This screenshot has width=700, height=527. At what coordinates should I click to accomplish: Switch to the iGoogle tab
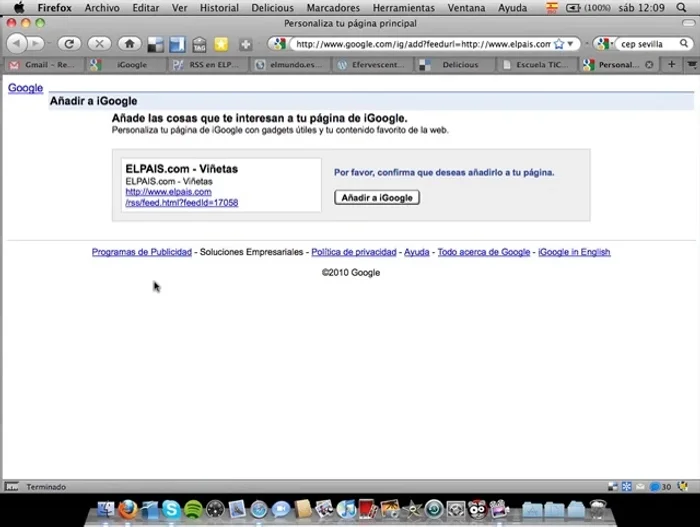point(127,65)
